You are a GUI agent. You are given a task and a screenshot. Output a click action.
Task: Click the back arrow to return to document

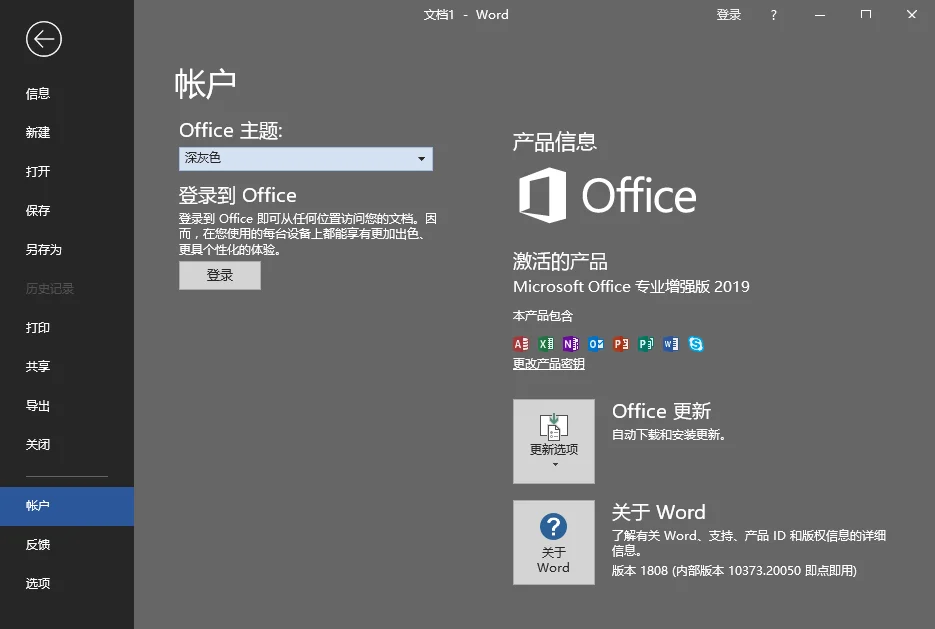pyautogui.click(x=42, y=39)
